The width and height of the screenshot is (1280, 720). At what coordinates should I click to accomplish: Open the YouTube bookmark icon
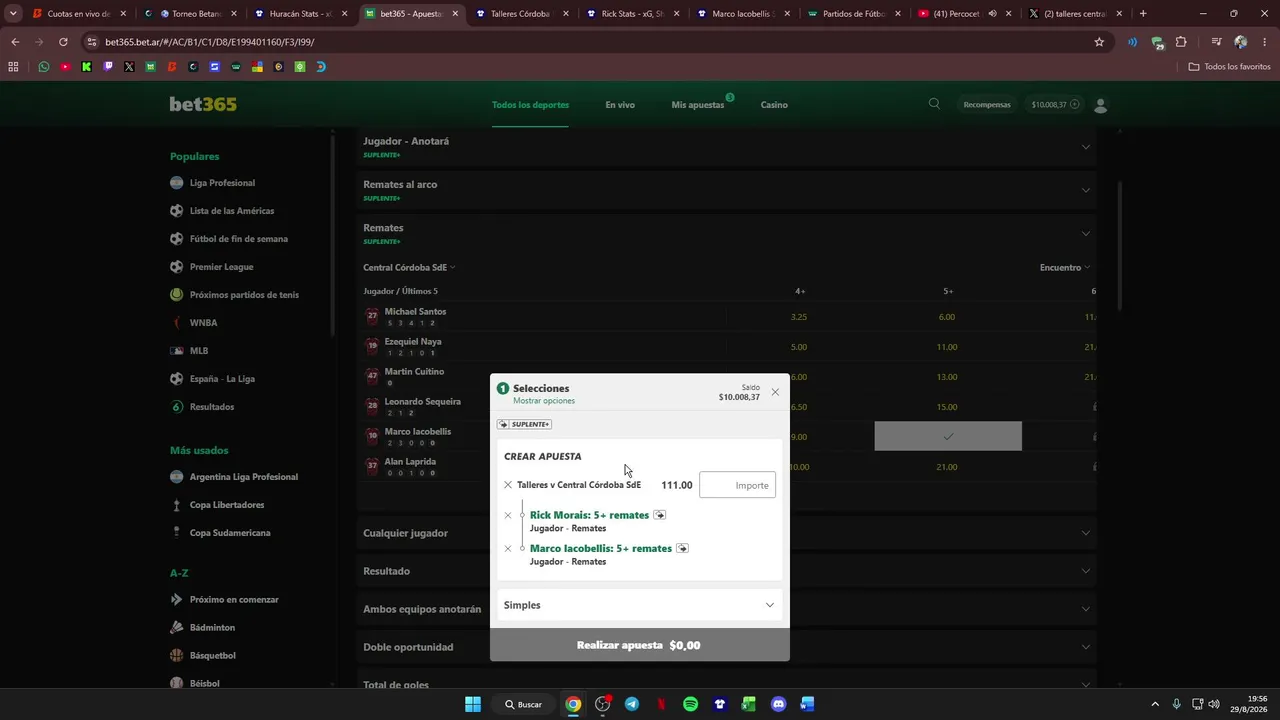tap(65, 67)
